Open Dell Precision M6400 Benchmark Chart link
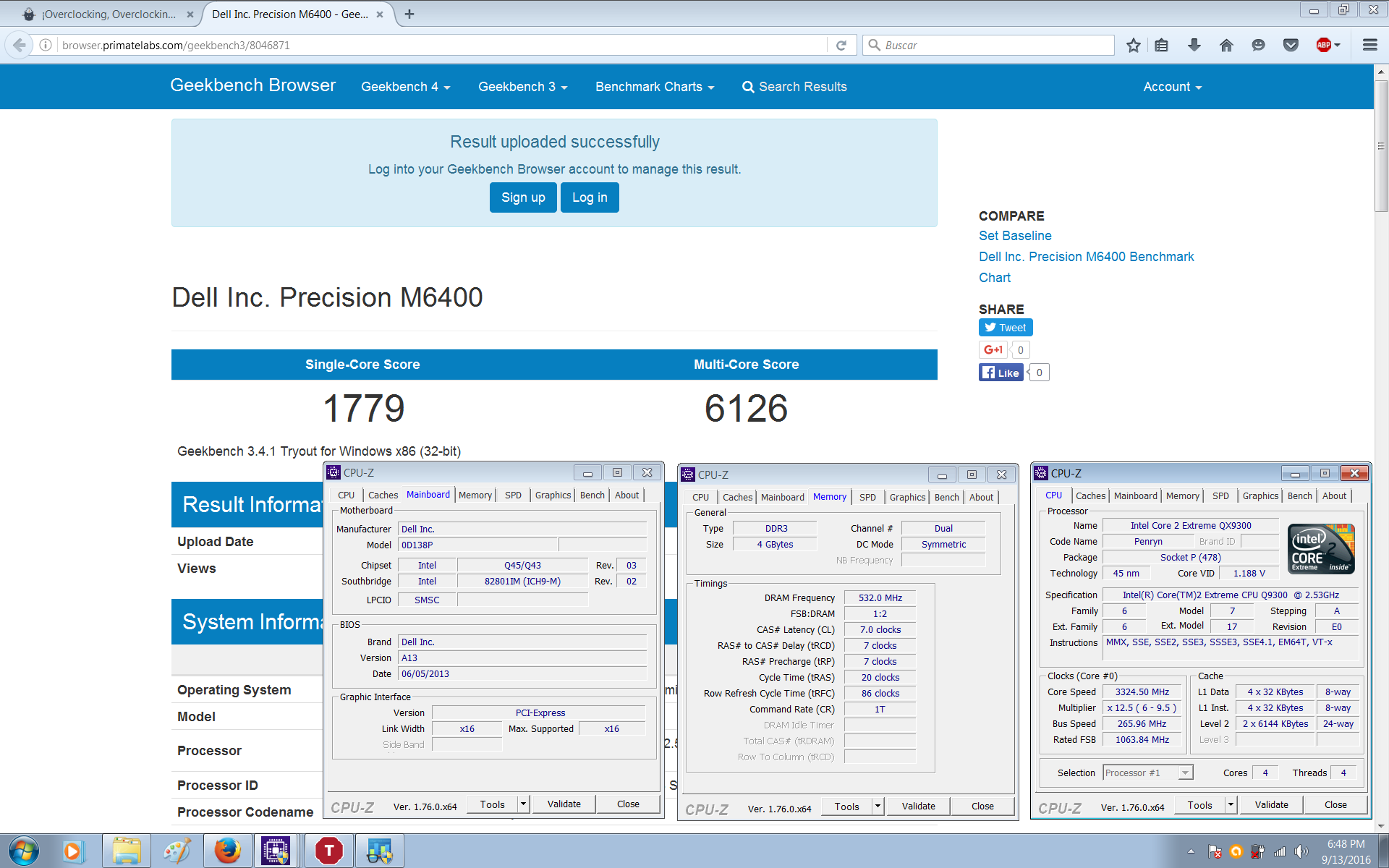1389x868 pixels. 1086,267
